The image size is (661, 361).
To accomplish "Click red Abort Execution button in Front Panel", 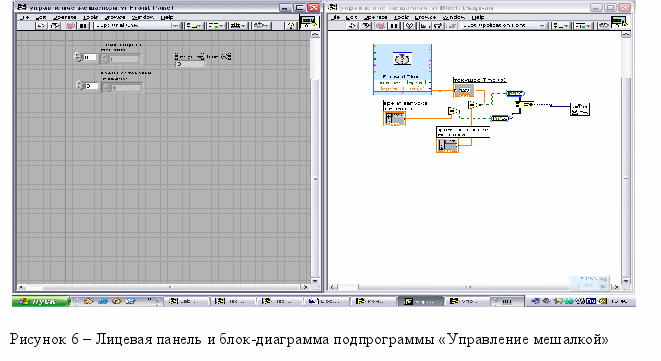I will [70, 26].
